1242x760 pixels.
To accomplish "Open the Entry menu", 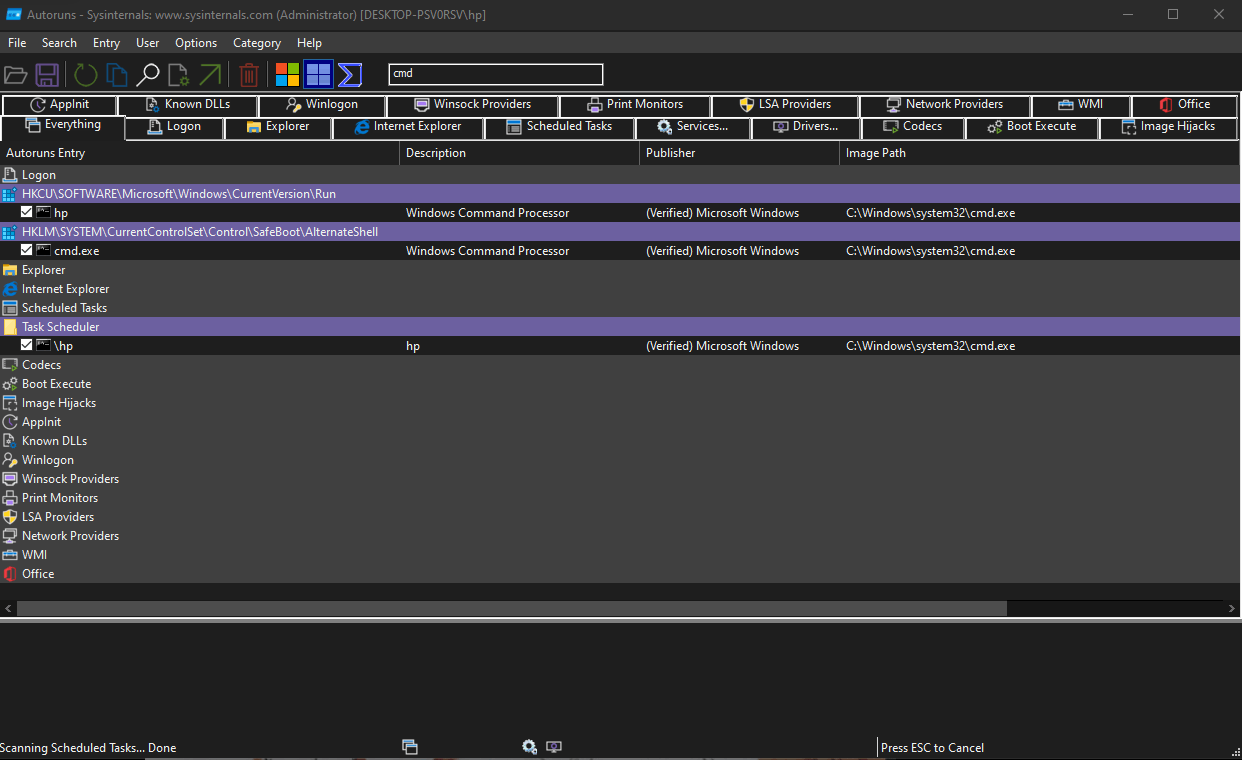I will tap(106, 43).
